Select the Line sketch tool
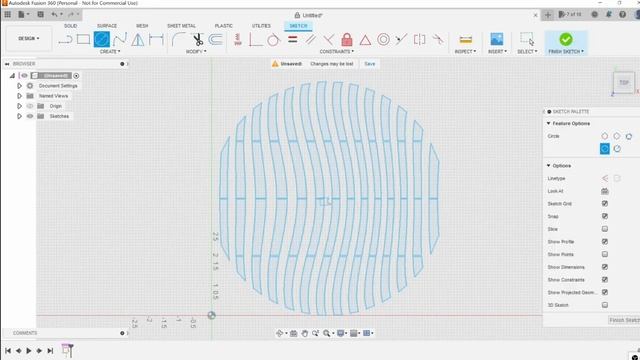The image size is (640, 360). point(65,40)
